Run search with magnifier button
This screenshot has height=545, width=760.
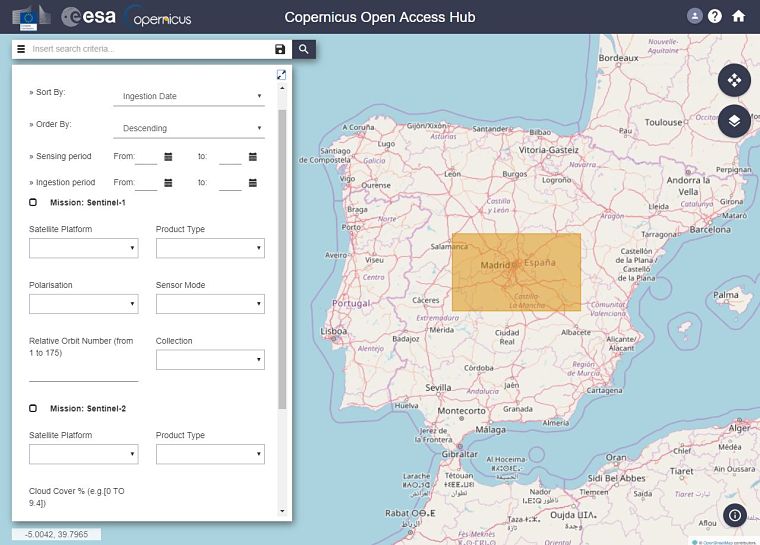[304, 49]
